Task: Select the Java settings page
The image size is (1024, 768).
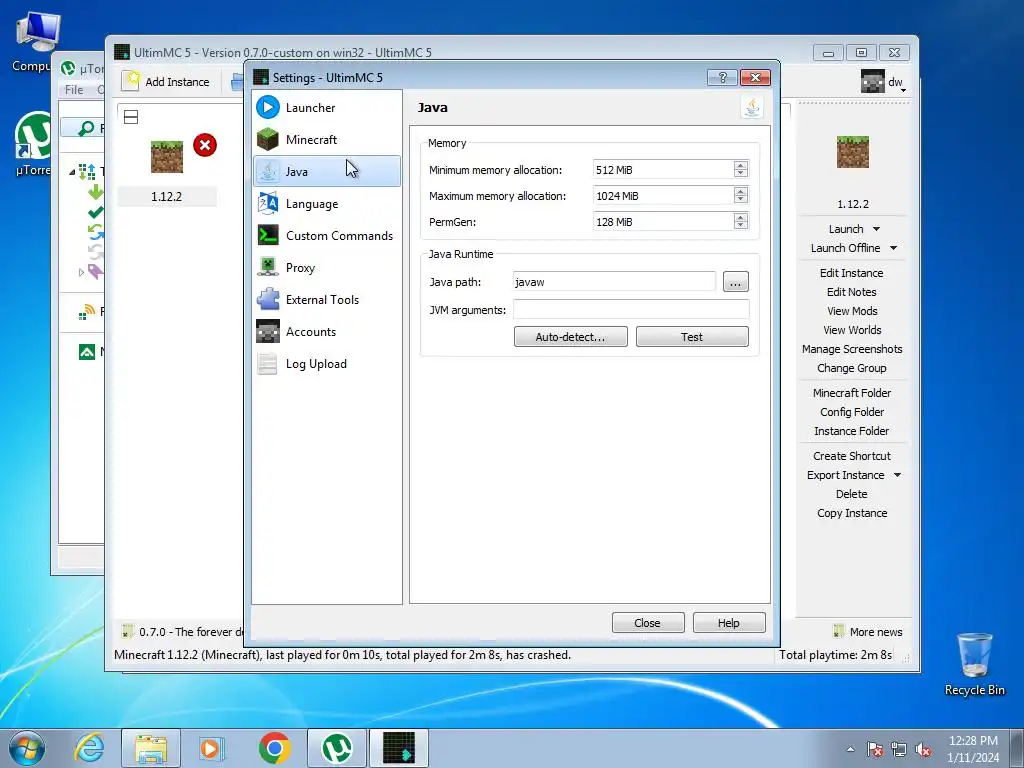Action: coord(327,171)
